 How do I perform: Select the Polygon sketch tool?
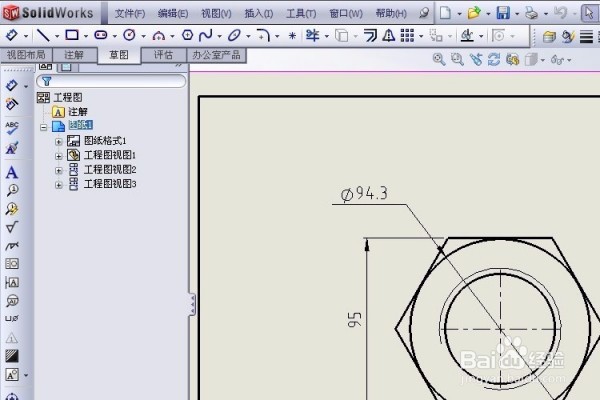(188, 35)
